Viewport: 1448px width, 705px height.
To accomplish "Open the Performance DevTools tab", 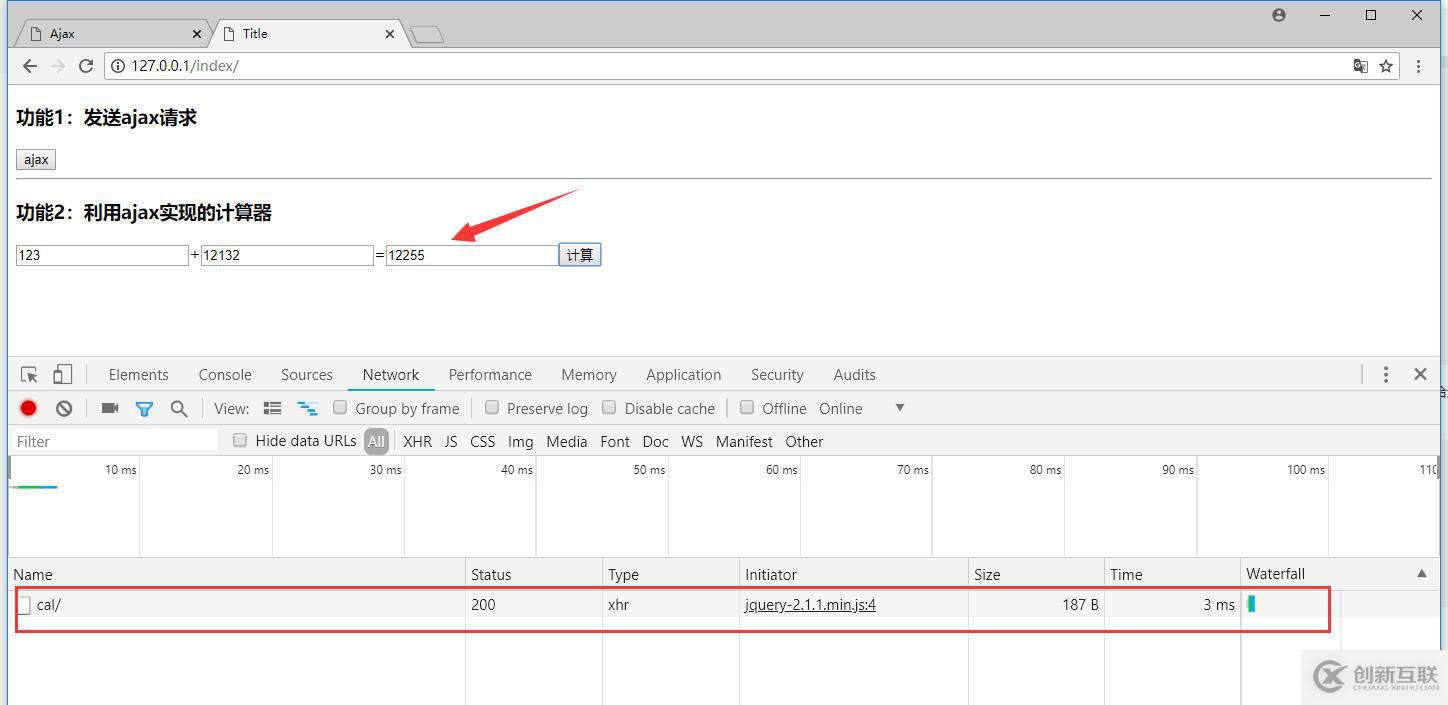I will [490, 375].
